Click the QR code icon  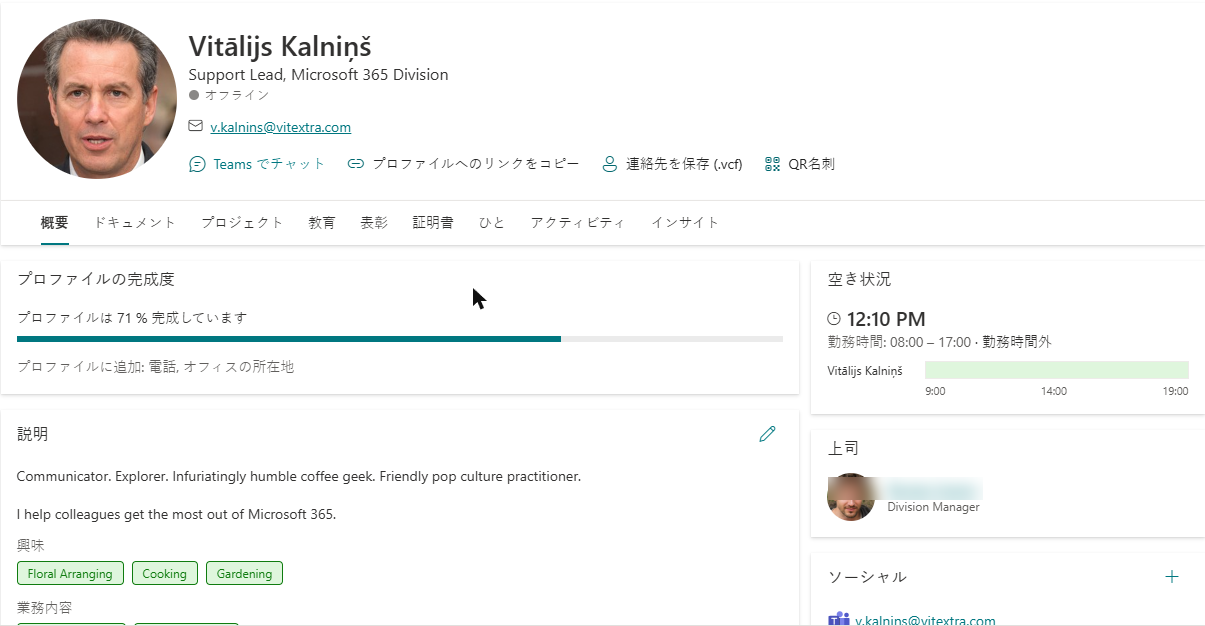pos(772,164)
